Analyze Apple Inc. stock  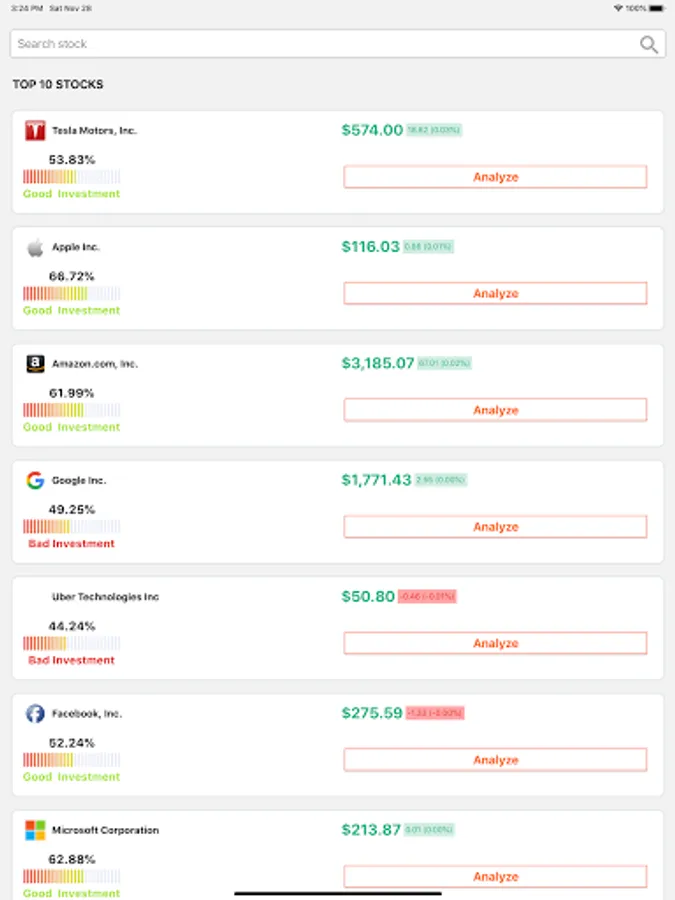click(495, 294)
